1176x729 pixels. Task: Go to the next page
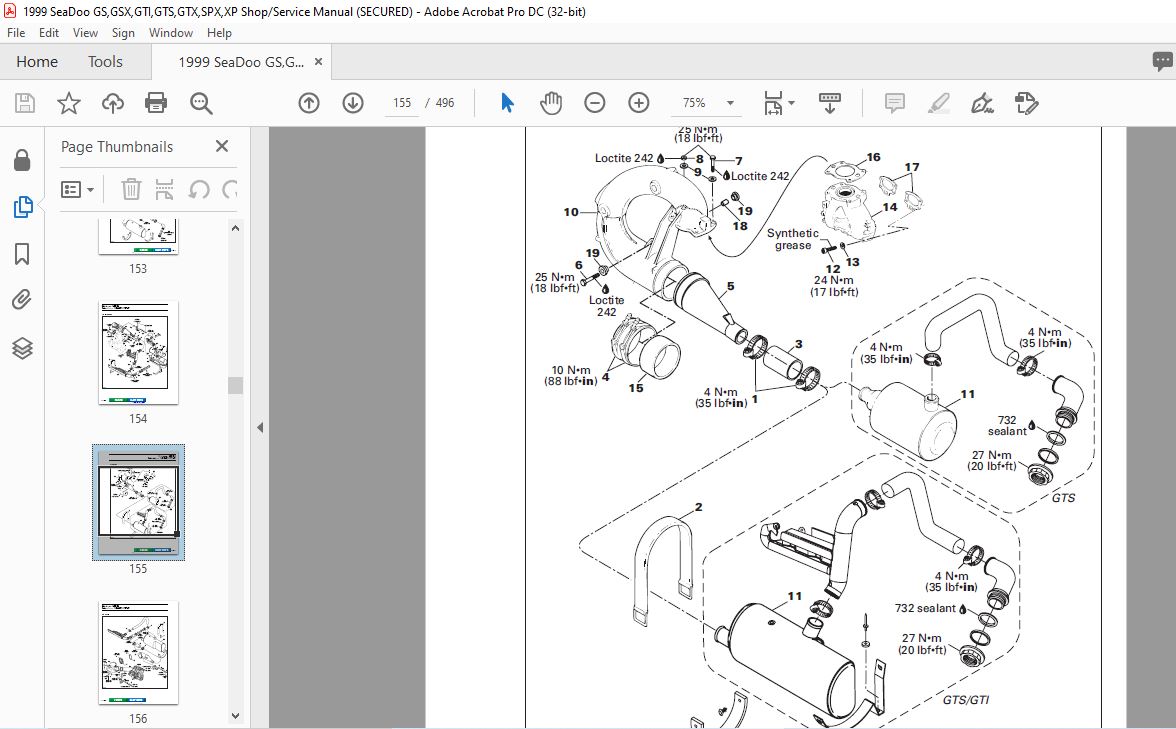coord(352,103)
